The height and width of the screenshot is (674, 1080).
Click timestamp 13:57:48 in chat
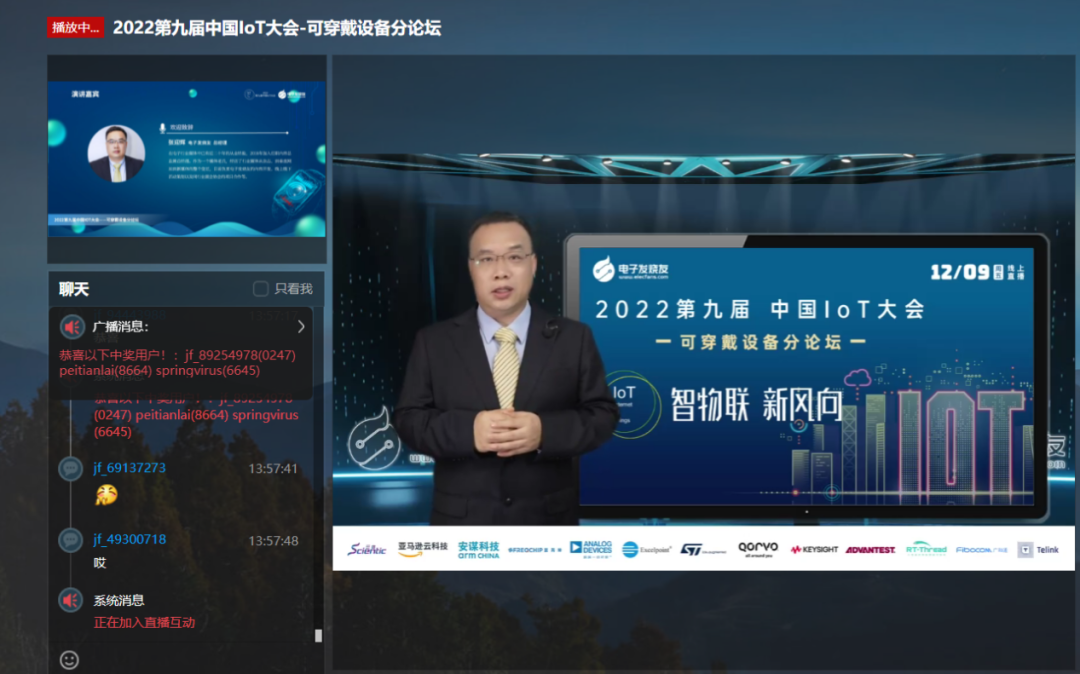point(273,541)
